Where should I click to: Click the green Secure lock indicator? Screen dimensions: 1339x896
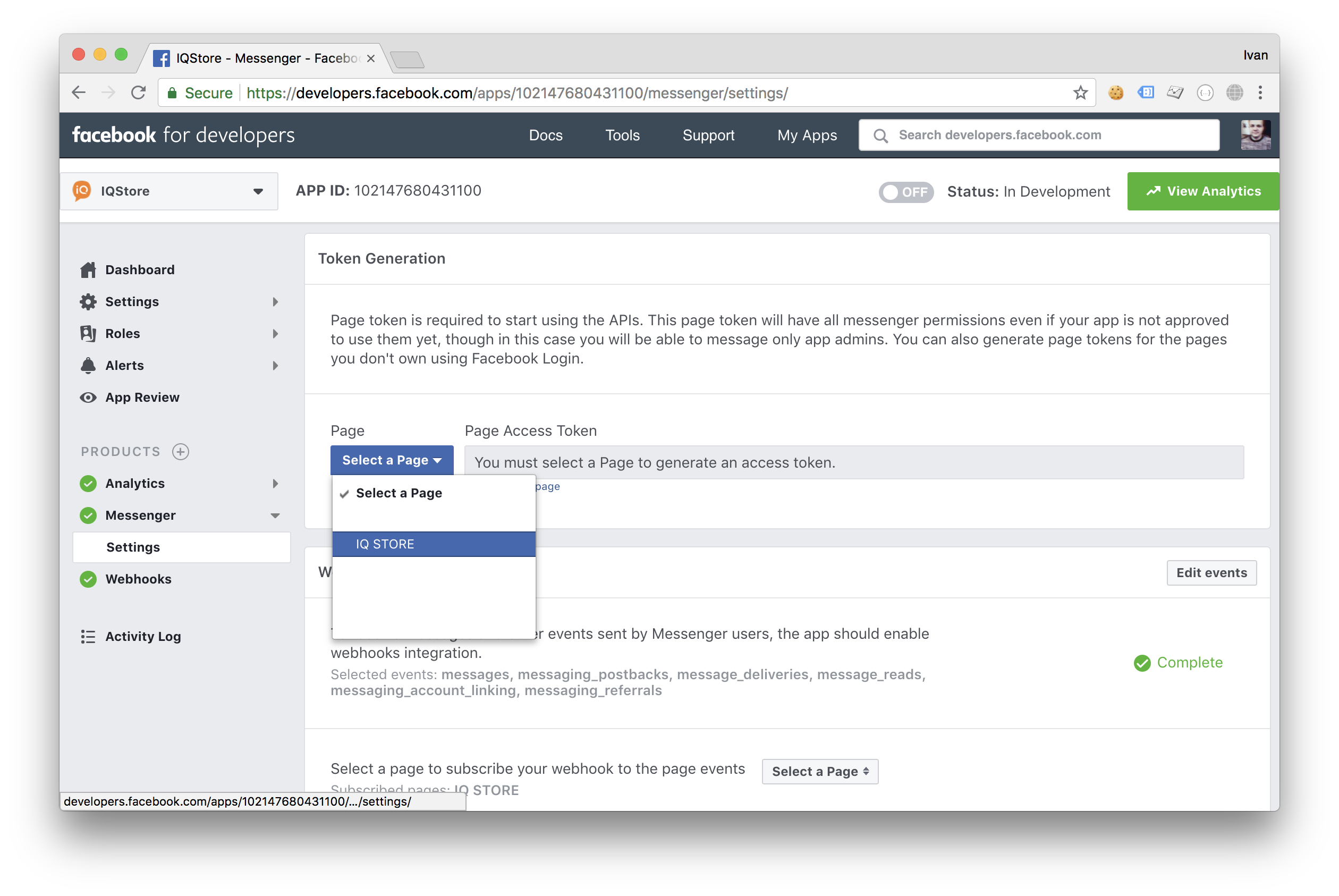point(200,93)
